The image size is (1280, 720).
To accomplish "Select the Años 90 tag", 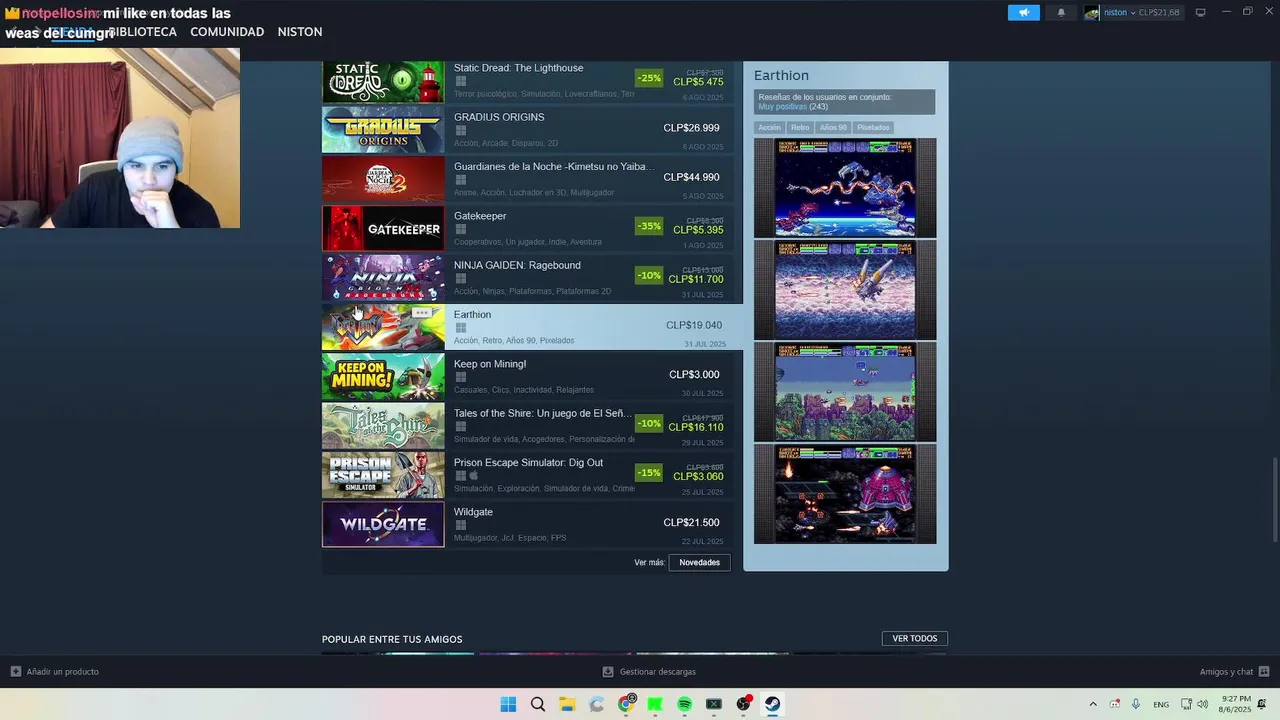I will point(833,127).
